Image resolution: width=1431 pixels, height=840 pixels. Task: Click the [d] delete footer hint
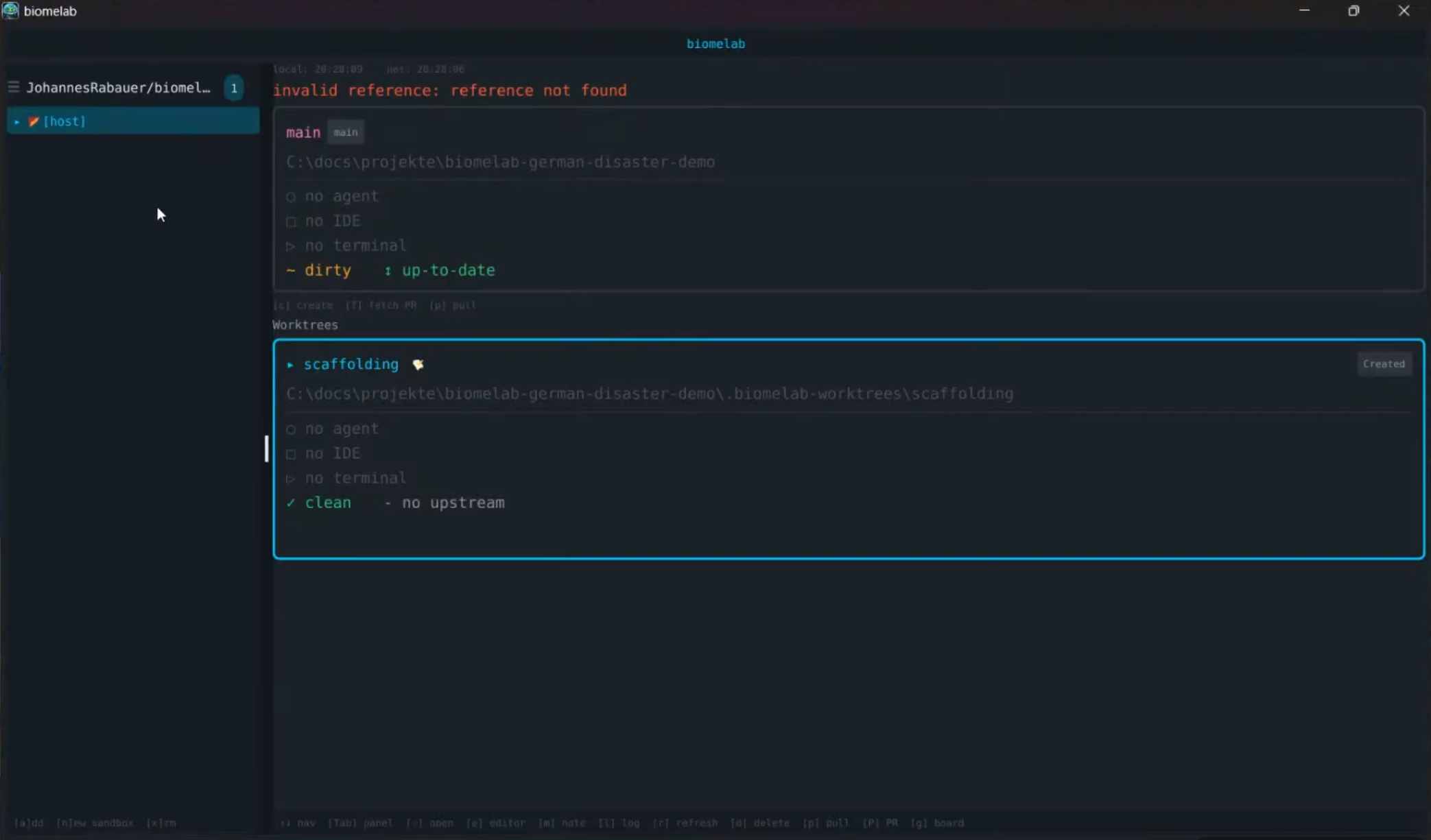759,823
